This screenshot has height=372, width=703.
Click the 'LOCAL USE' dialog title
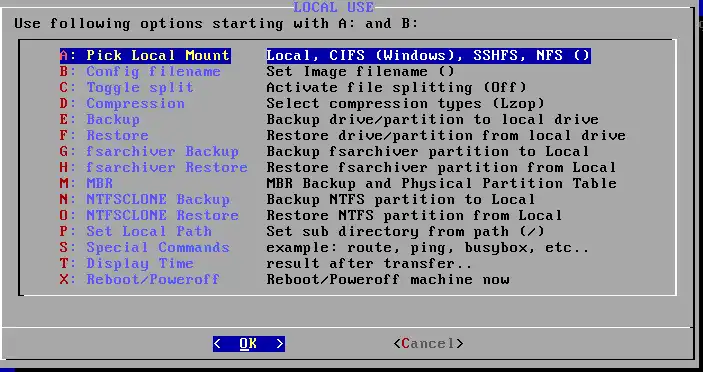[x=333, y=7]
